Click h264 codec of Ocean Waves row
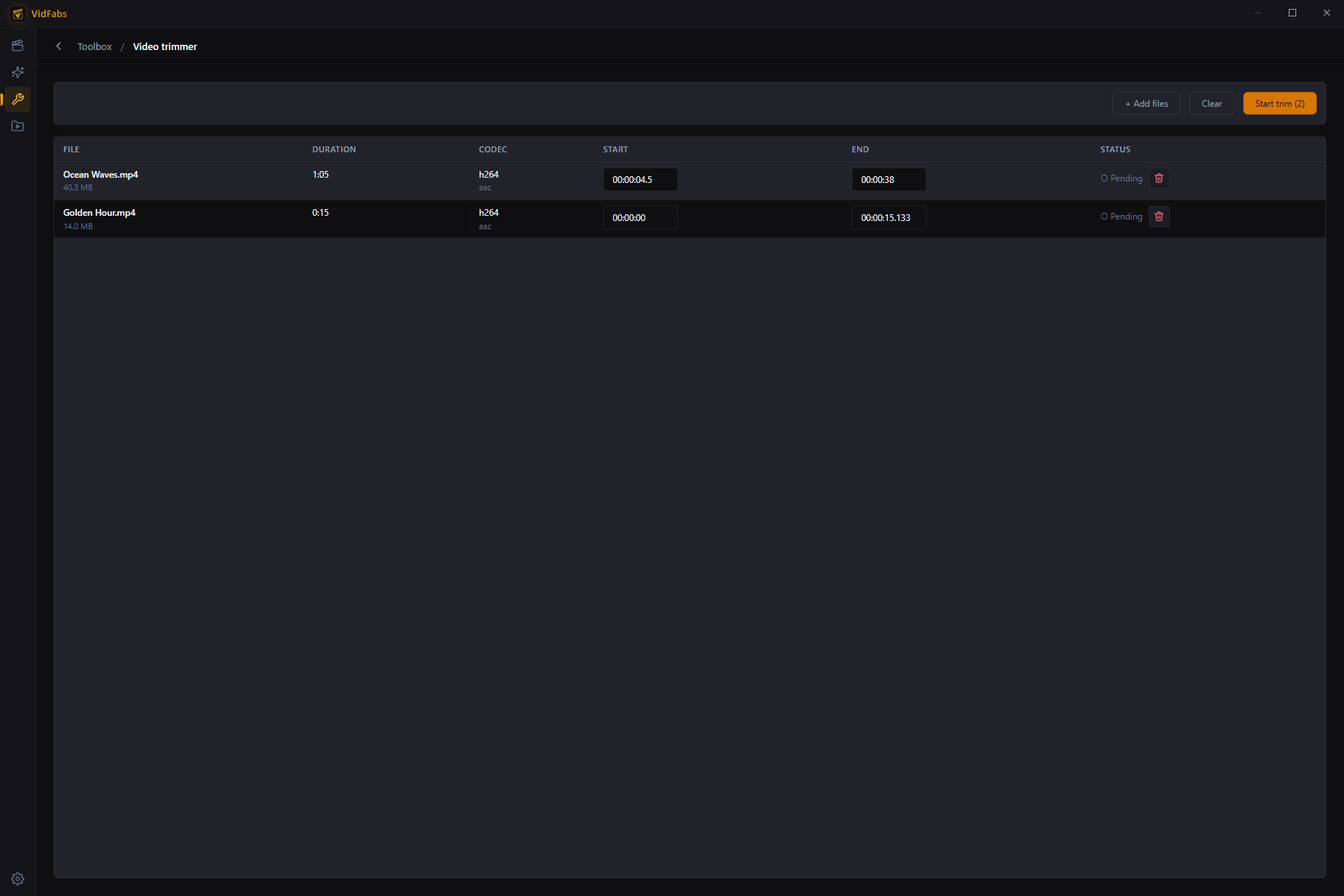Viewport: 1344px width, 896px height. point(488,175)
